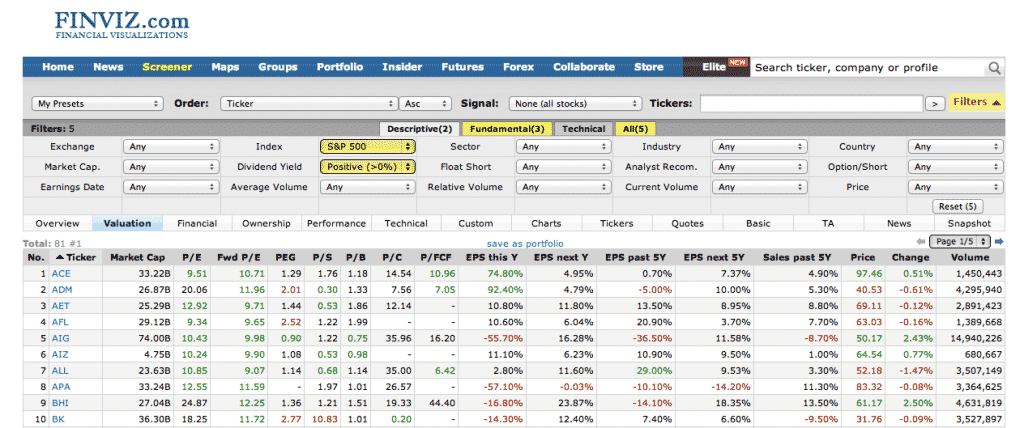The height and width of the screenshot is (428, 1024).
Task: Click the FINVIZ.com logo
Action: pos(122,24)
